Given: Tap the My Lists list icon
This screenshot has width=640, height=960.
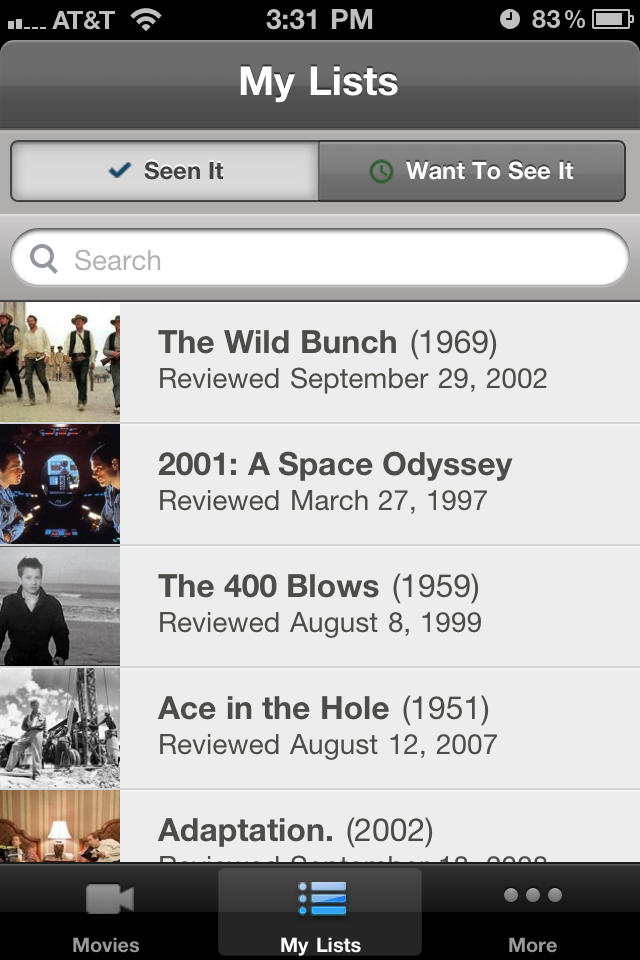Looking at the screenshot, I should point(322,899).
